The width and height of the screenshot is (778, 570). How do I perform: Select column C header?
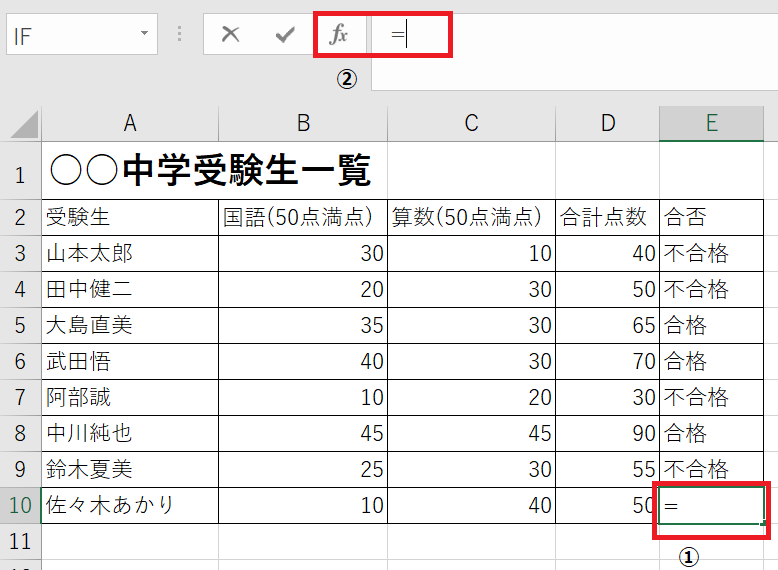(471, 123)
